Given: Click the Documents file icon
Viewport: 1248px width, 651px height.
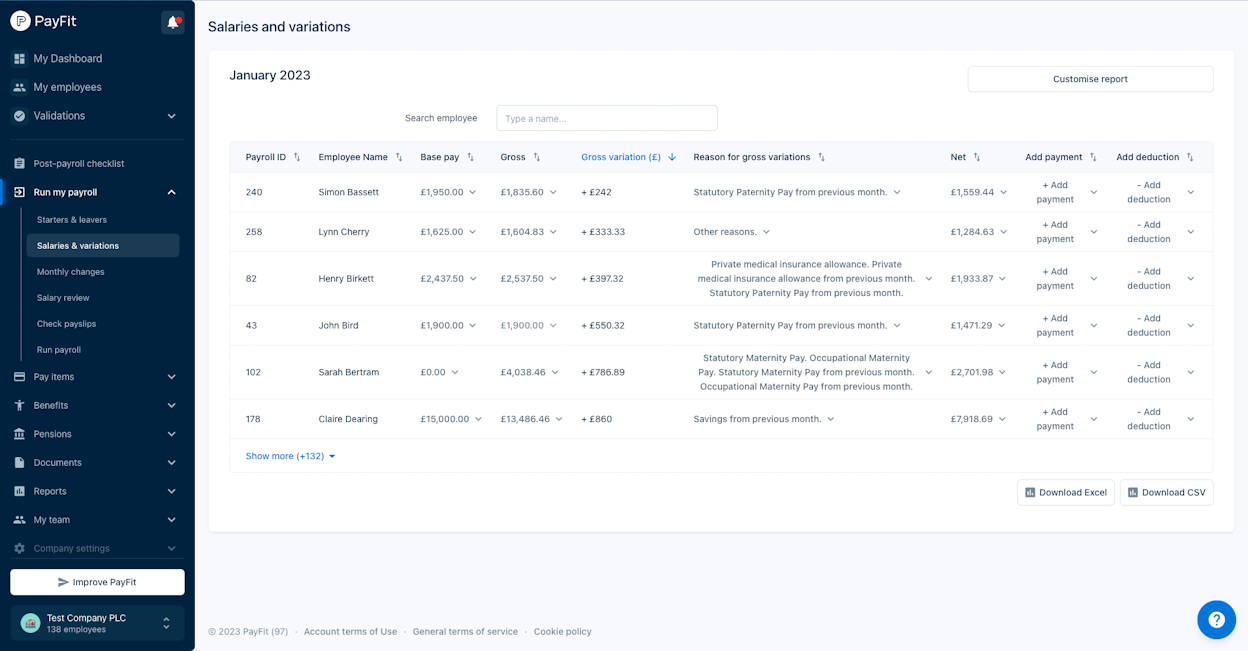Looking at the screenshot, I should click(x=19, y=463).
